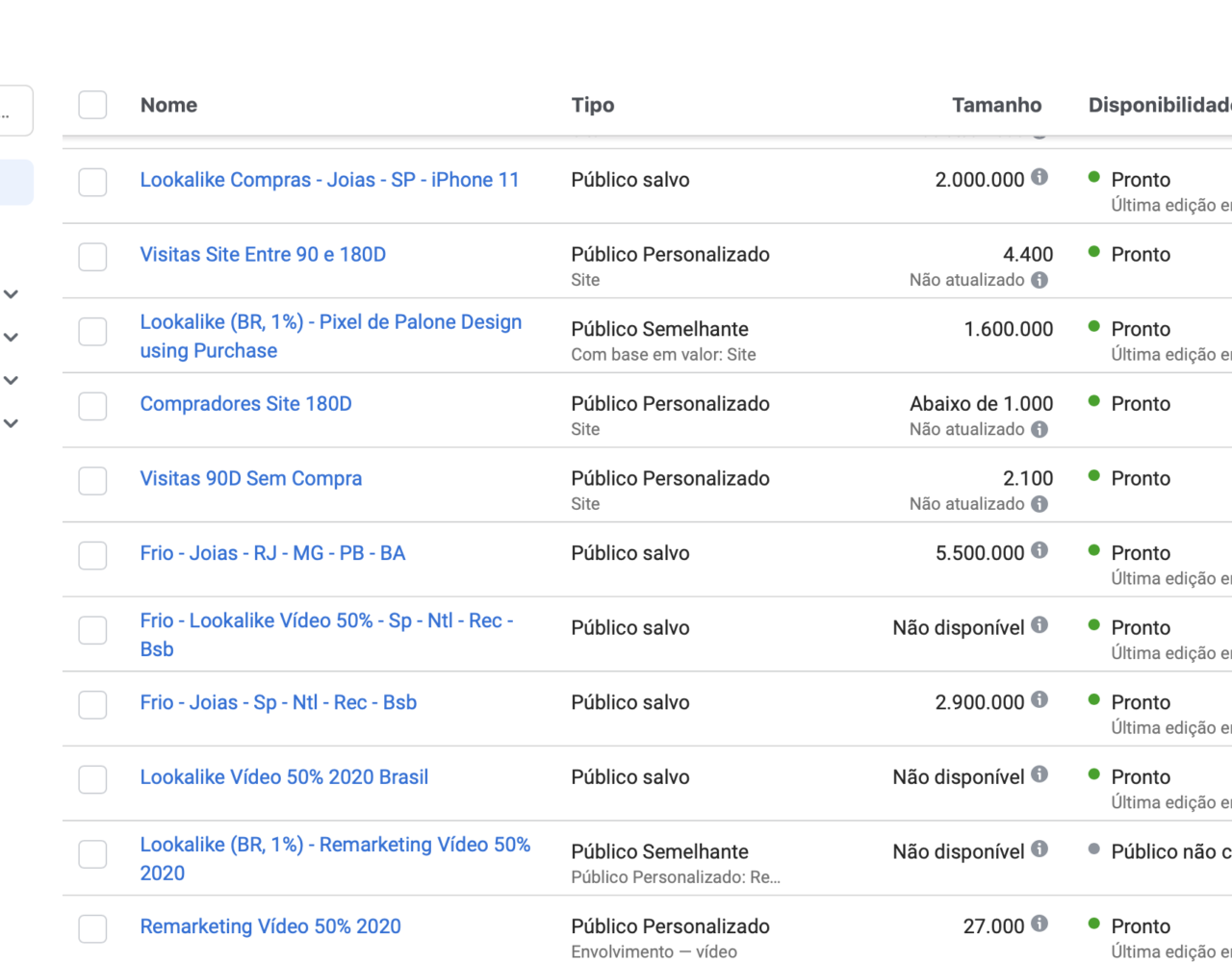This screenshot has width=1232, height=962.
Task: Click info icon for Compradores Site 180D size
Action: [1039, 429]
